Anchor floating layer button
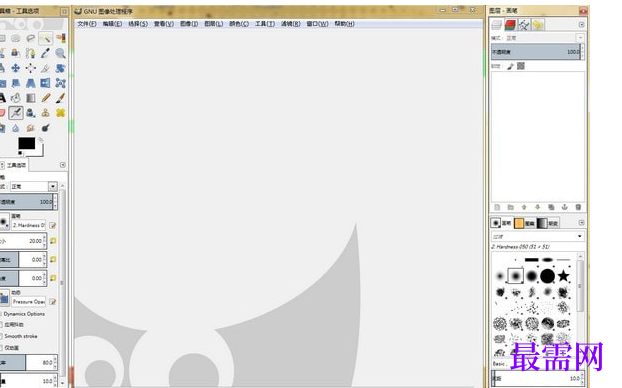 564,207
